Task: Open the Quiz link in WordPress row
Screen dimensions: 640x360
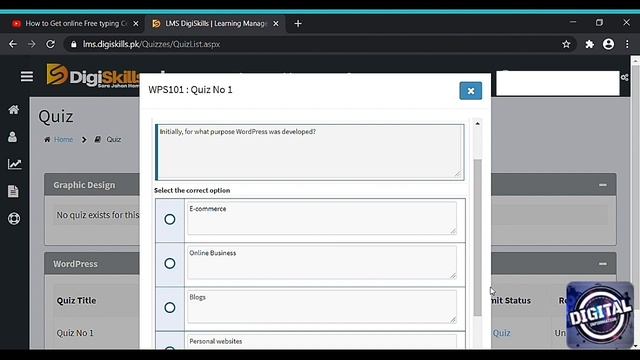Action: tap(501, 333)
